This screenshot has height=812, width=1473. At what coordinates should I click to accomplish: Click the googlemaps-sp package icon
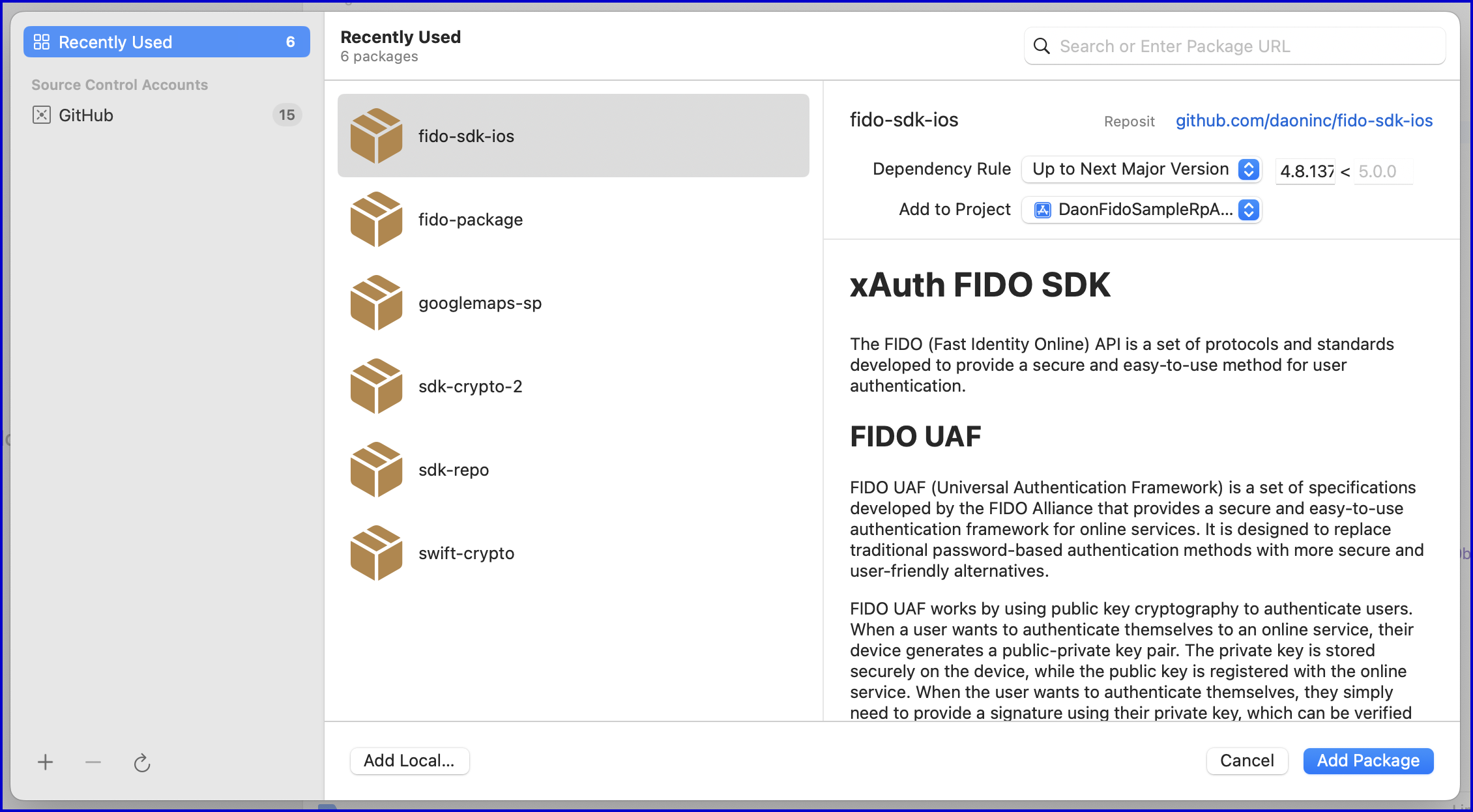[x=376, y=303]
